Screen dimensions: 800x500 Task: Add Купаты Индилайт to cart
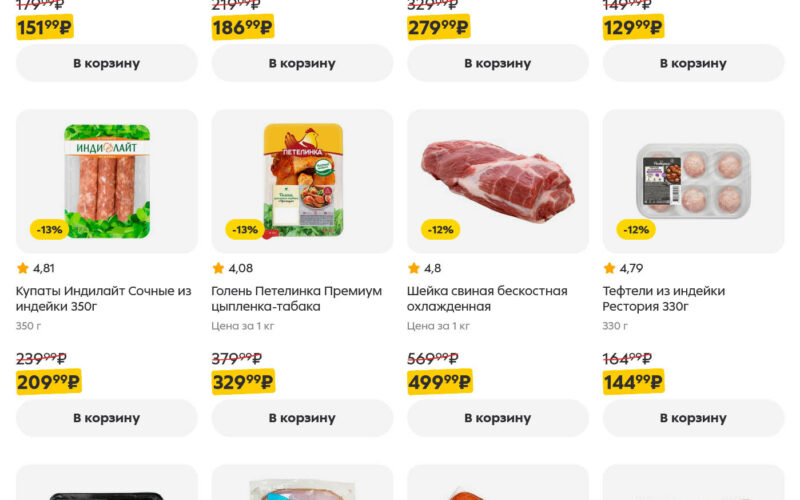[x=106, y=418]
